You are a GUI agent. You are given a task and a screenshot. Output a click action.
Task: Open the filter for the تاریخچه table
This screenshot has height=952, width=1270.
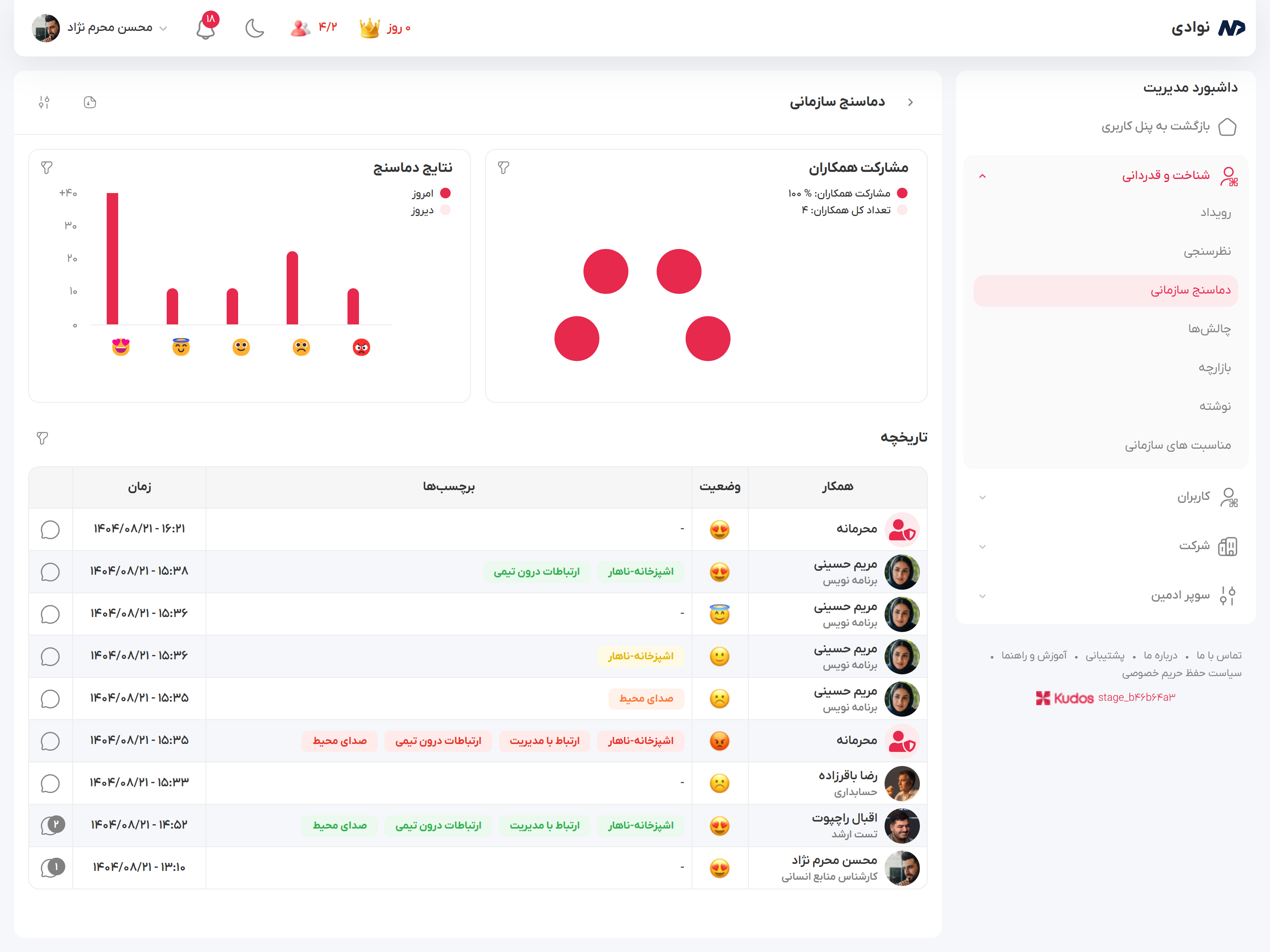click(x=42, y=439)
